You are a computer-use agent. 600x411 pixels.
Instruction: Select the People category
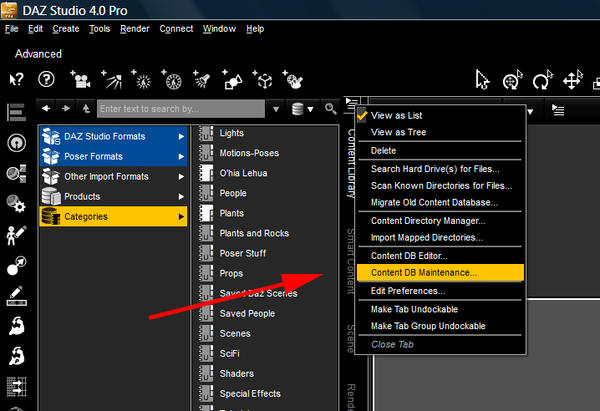pyautogui.click(x=233, y=193)
